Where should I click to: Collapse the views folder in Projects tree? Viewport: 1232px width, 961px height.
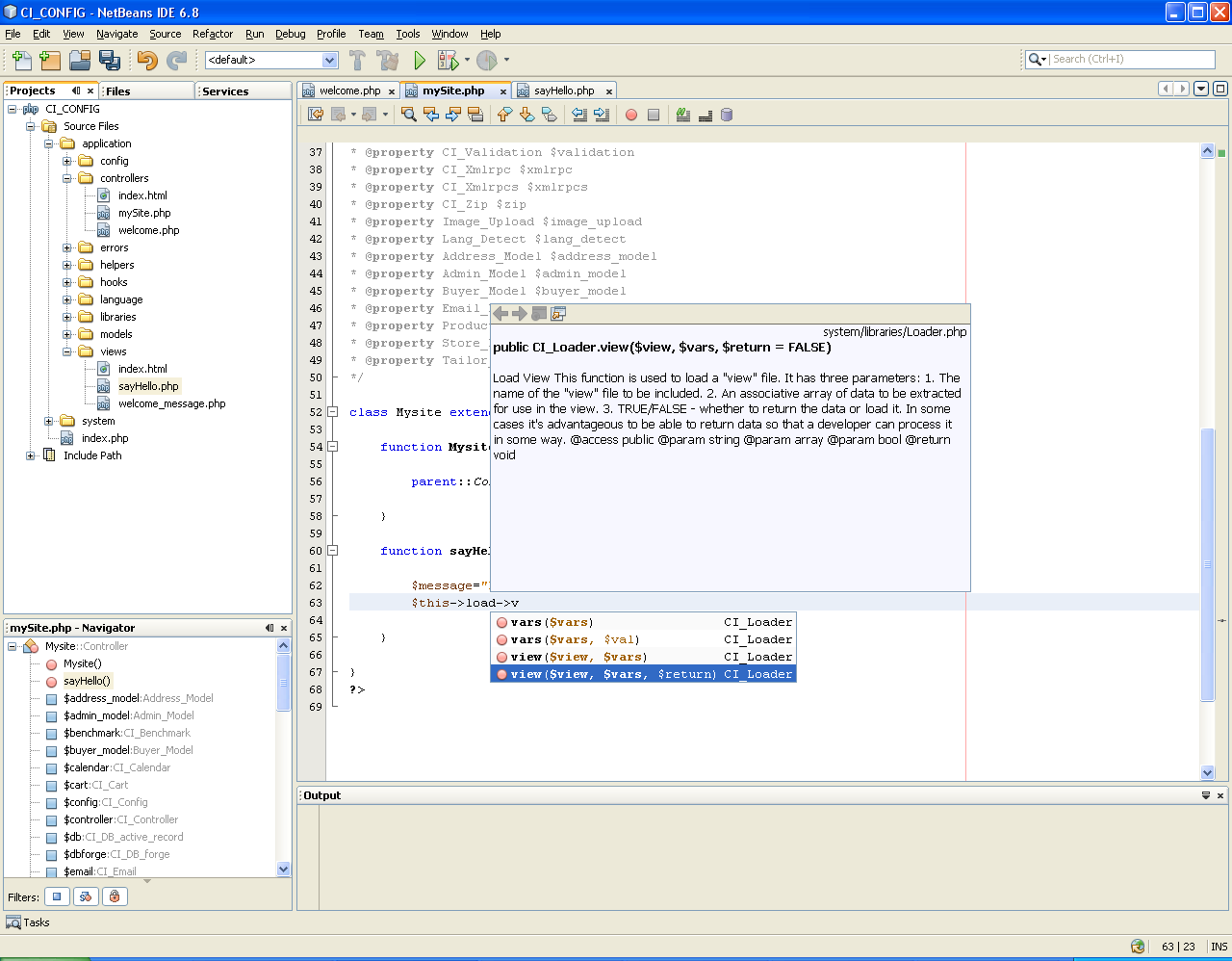tap(64, 351)
